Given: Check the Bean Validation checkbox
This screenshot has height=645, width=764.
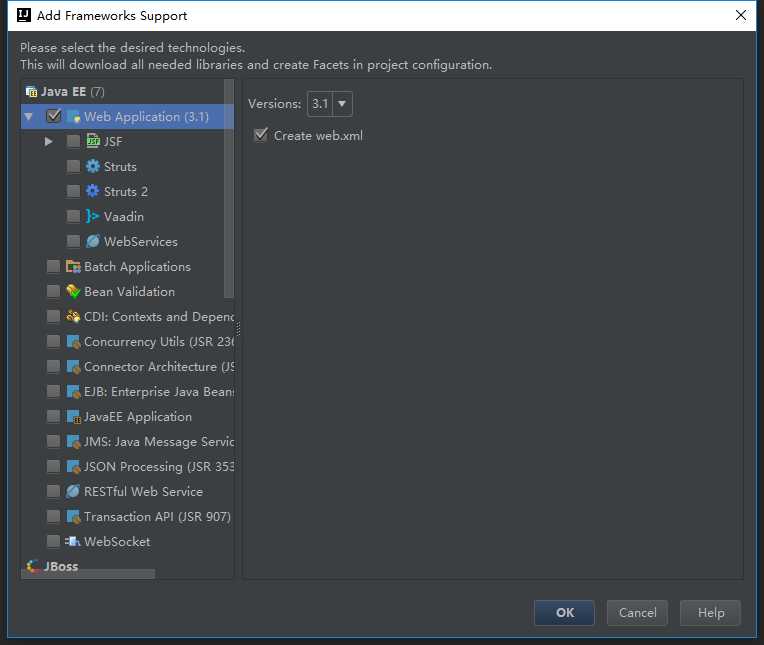Looking at the screenshot, I should (53, 291).
